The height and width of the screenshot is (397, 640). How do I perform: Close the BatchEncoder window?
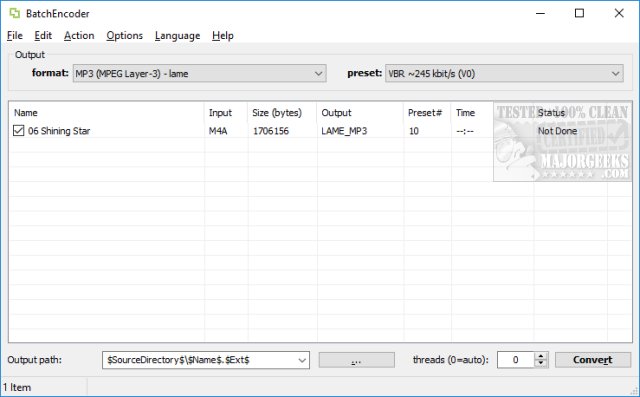(619, 13)
